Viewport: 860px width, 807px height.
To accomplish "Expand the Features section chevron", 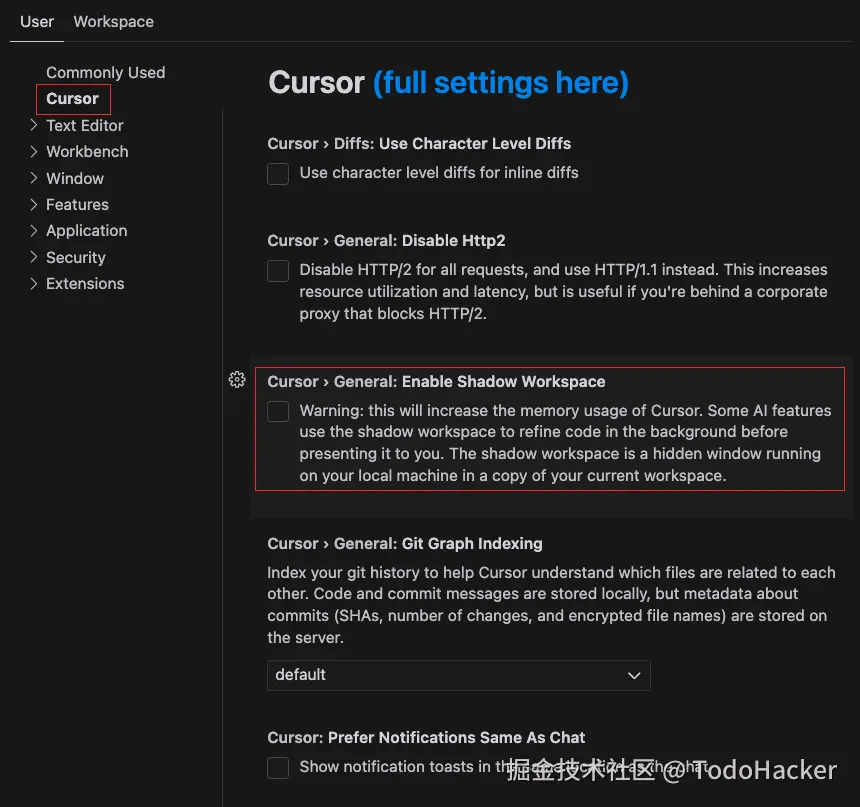I will click(x=34, y=205).
